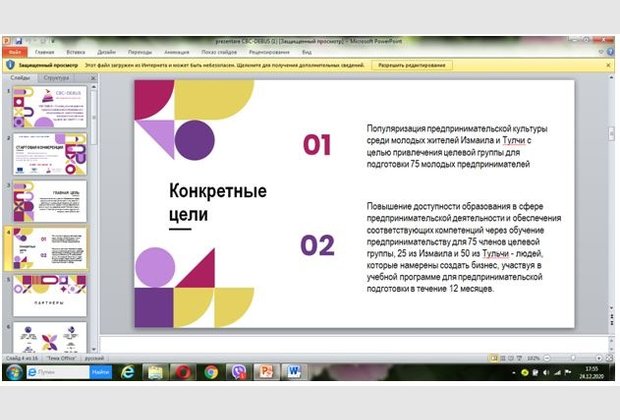The image size is (620, 420).
Task: Open the Дизайн ribbon tab
Action: click(x=106, y=52)
